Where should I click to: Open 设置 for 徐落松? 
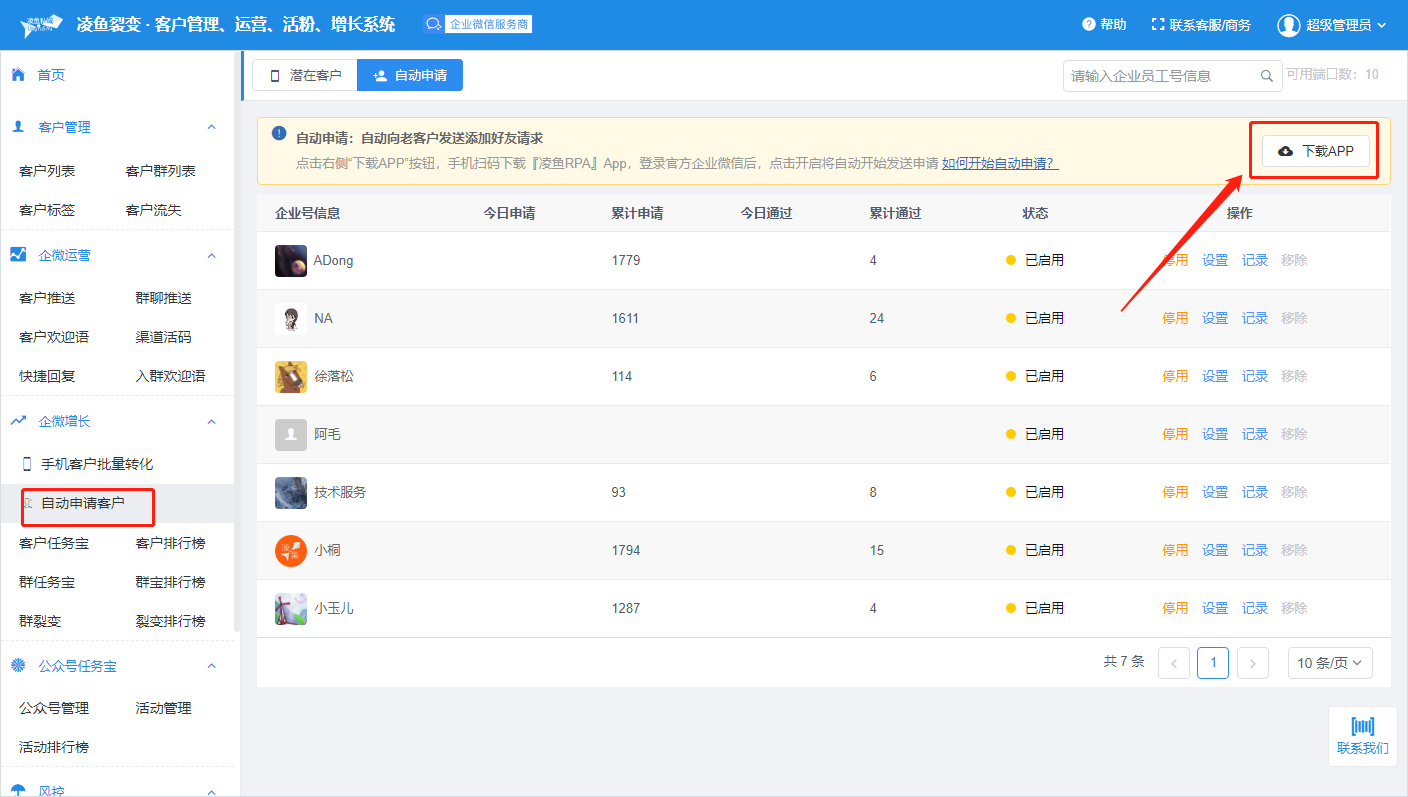(x=1215, y=377)
